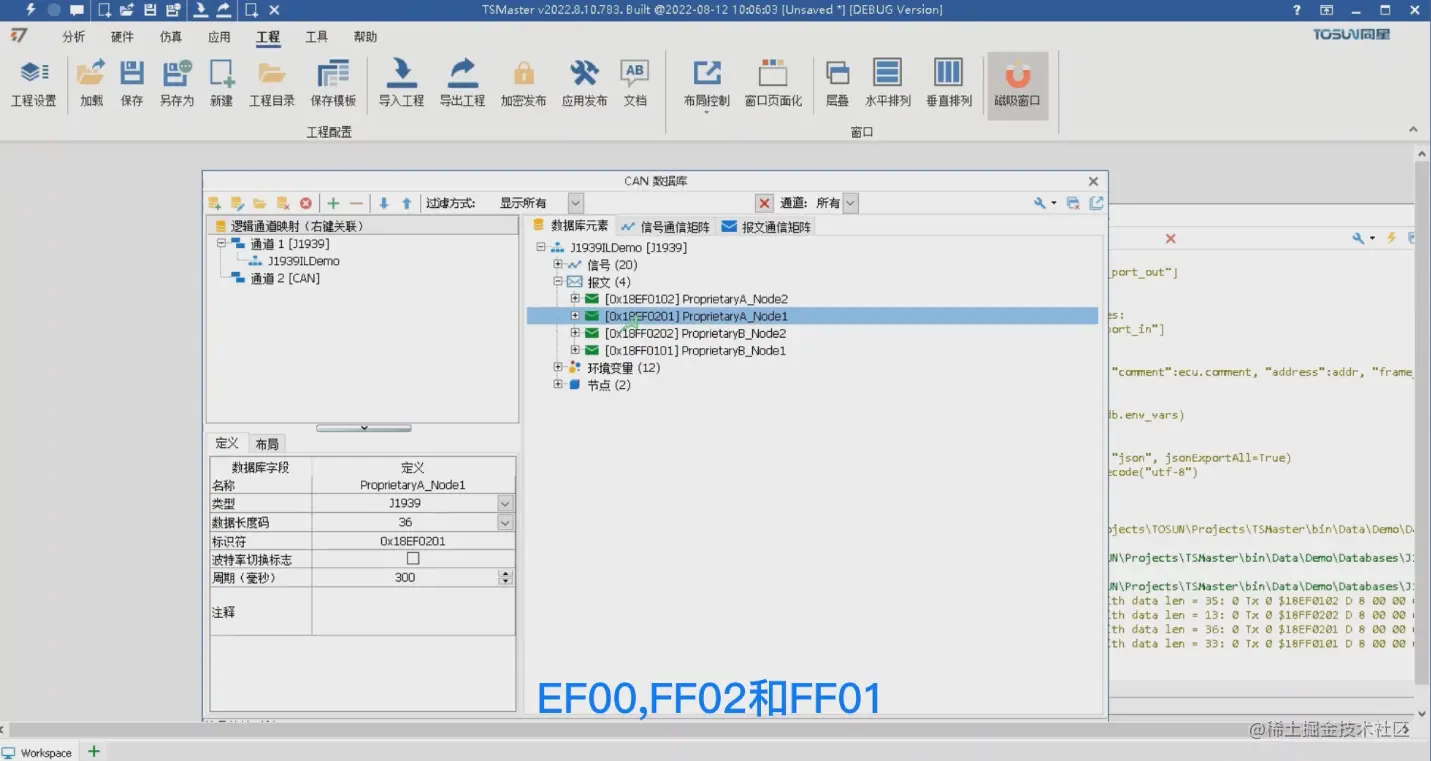
Task: Click the Workspace tab at bottom
Action: pos(38,753)
